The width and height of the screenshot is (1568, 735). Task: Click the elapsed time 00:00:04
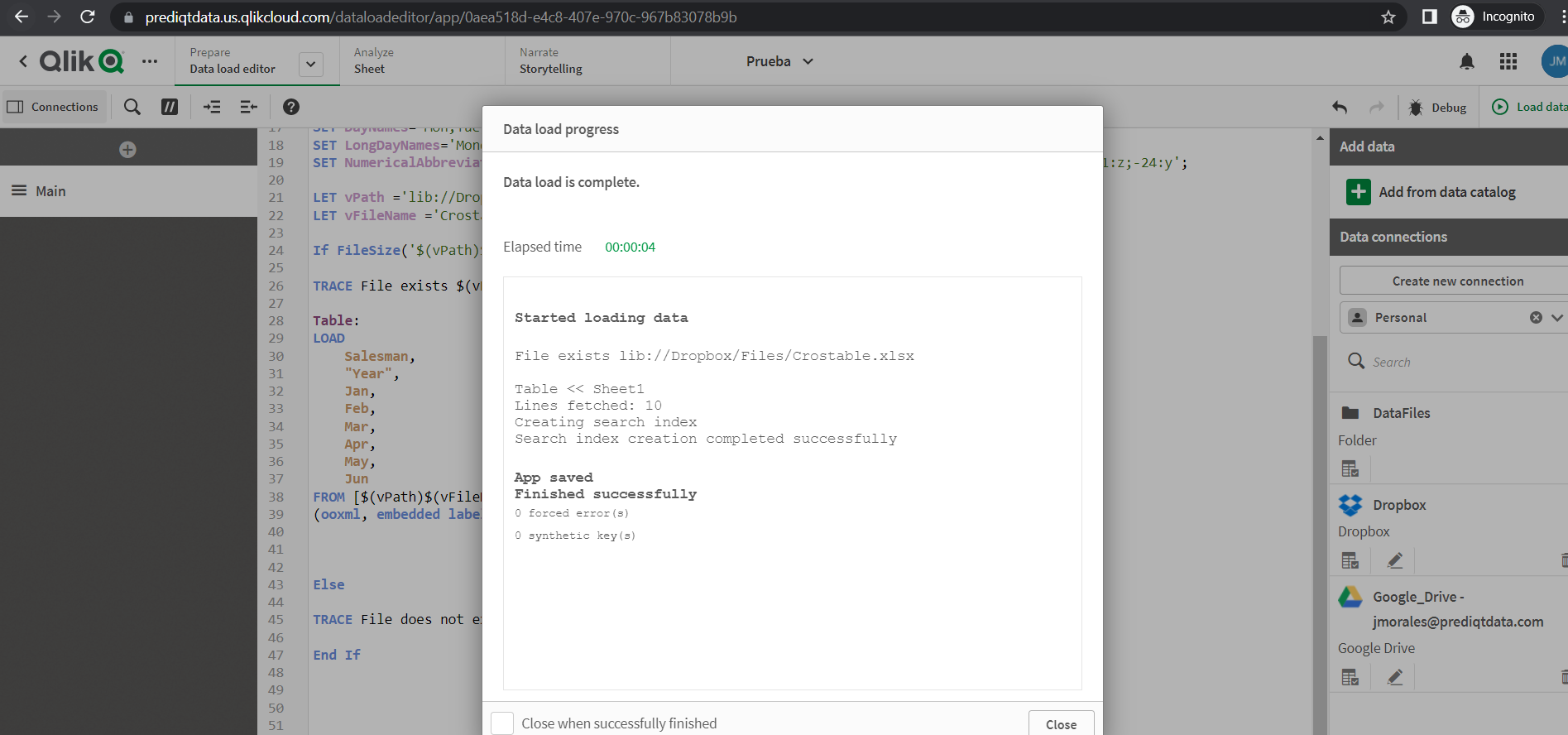[630, 247]
